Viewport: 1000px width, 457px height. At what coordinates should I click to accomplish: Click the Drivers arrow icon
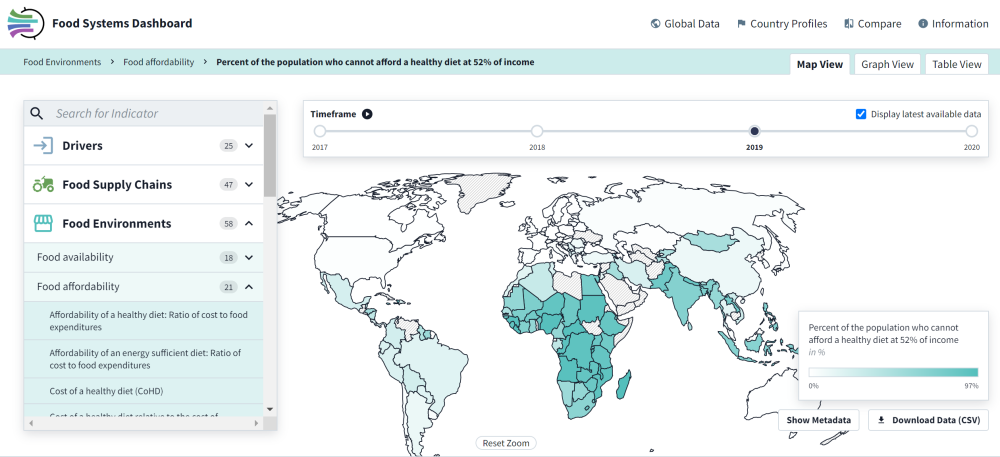(x=43, y=146)
